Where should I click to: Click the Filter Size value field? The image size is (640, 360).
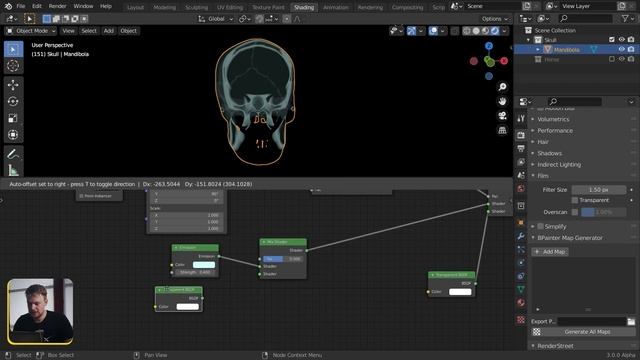[599, 190]
